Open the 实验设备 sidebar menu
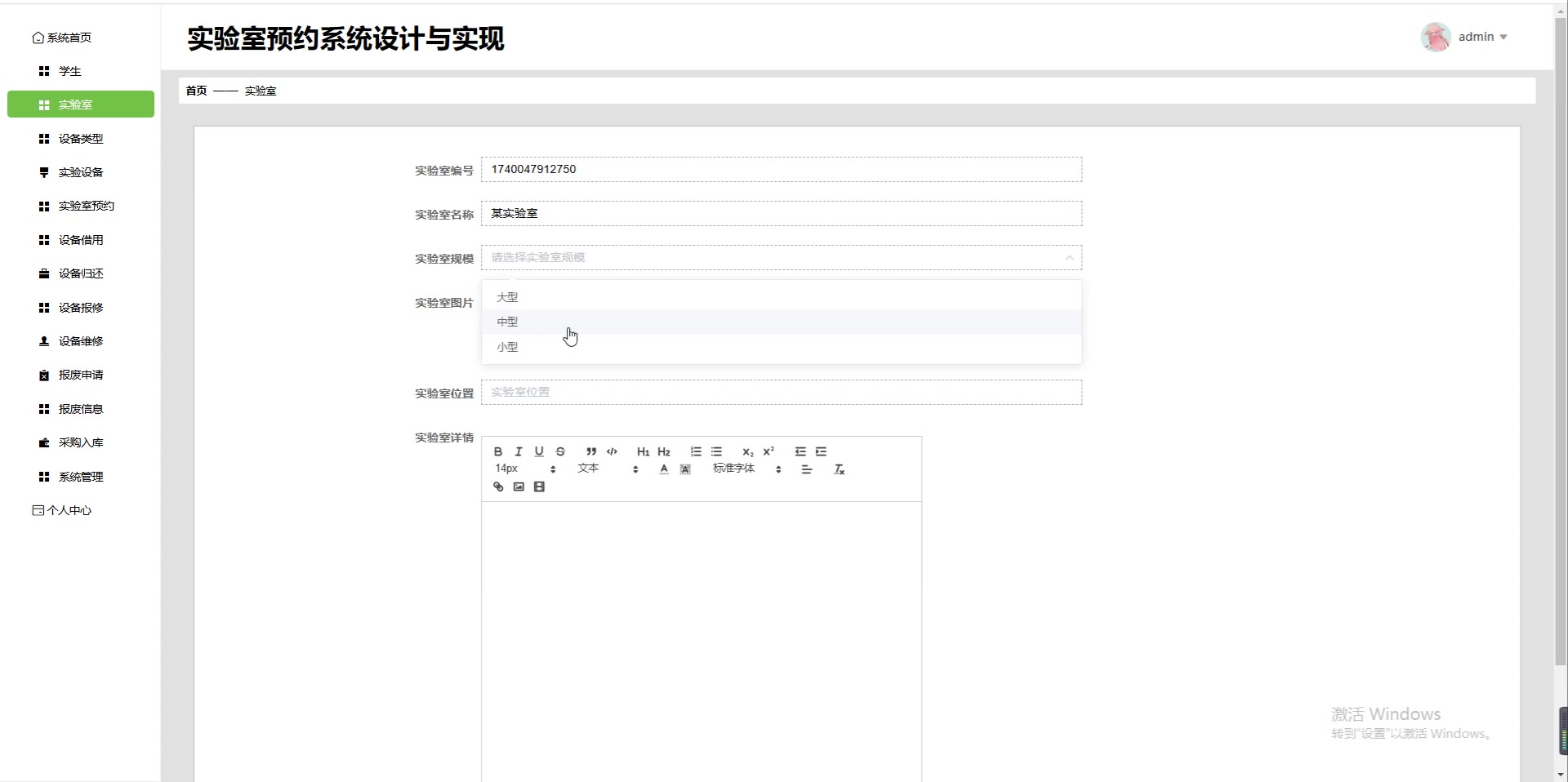Screen dimensions: 1568x782 click(81, 172)
